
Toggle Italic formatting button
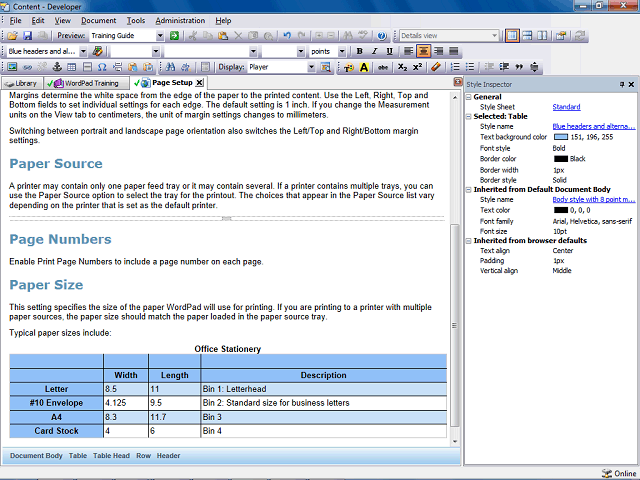tap(374, 51)
